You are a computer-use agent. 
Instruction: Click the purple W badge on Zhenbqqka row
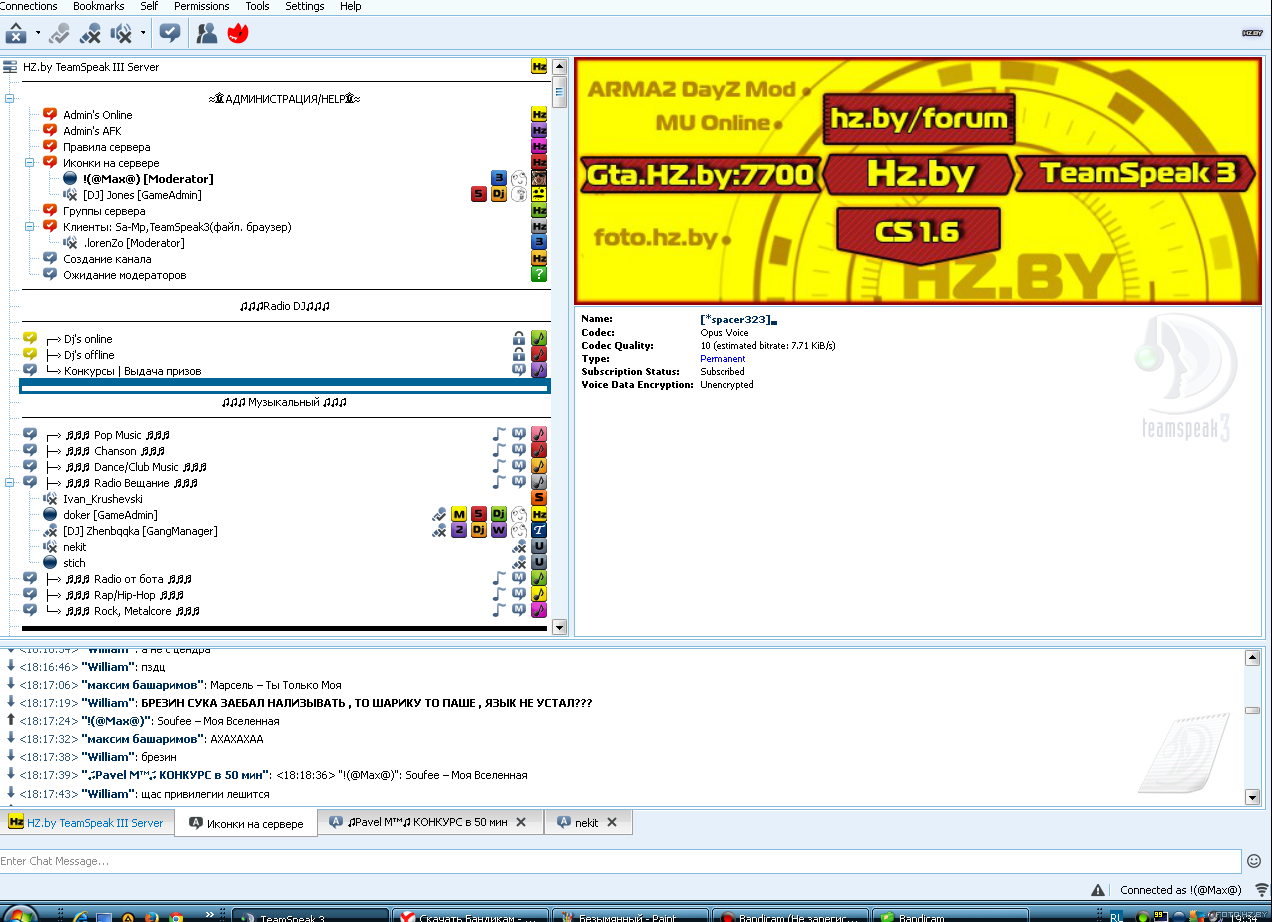(499, 531)
